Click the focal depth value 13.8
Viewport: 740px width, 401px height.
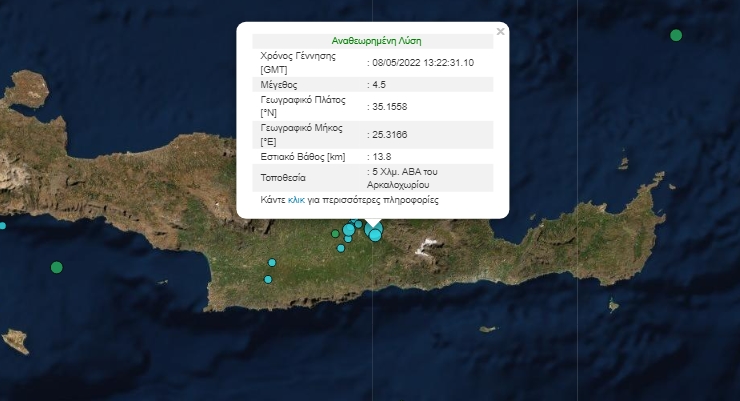(x=379, y=155)
